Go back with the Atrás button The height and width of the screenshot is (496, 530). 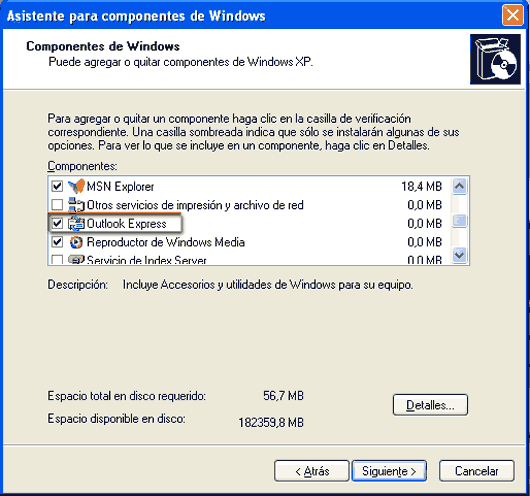312,471
